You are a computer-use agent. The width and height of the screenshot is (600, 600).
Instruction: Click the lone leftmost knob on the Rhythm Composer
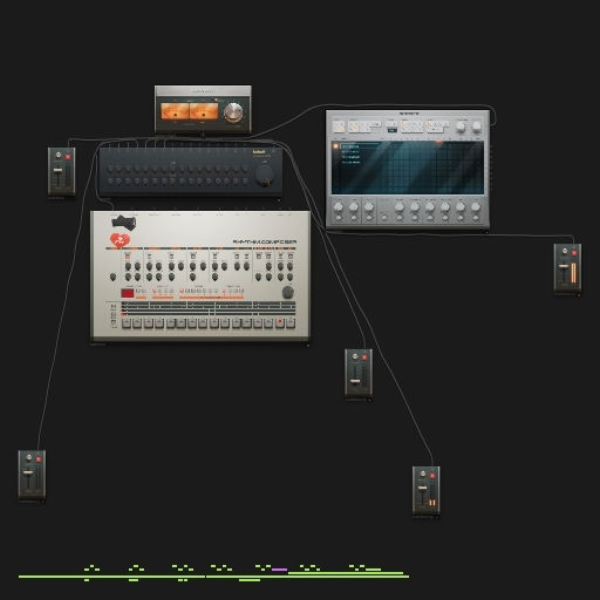tap(113, 276)
